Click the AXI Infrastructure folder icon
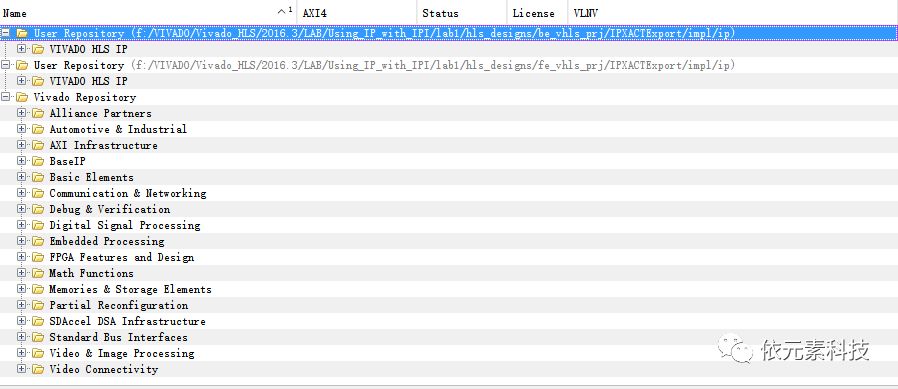The width and height of the screenshot is (898, 389). [x=38, y=146]
